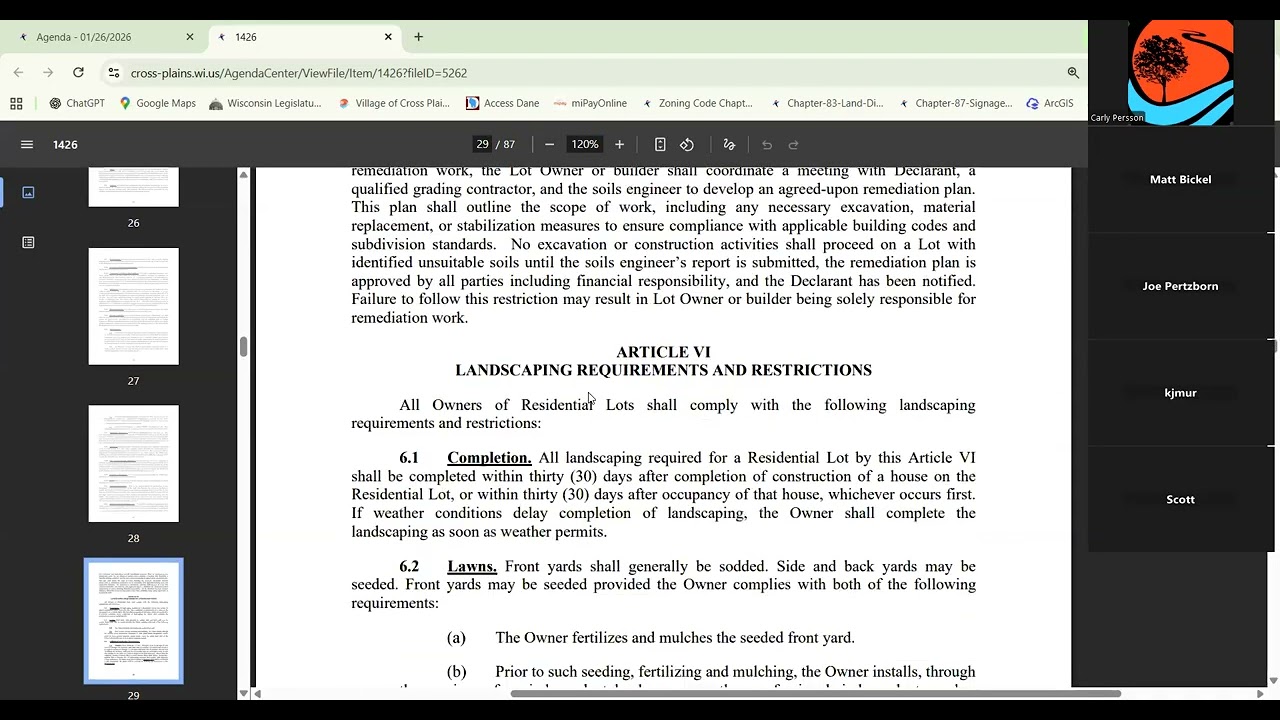The image size is (1280, 720).
Task: Click down arrow of thumbnail scrollbar
Action: click(x=243, y=693)
